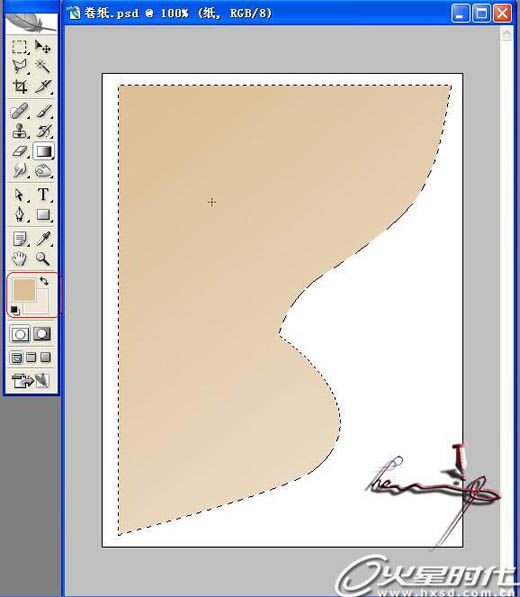Reset to default black and white colors
Screen dimensions: 520x597
pyautogui.click(x=14, y=310)
